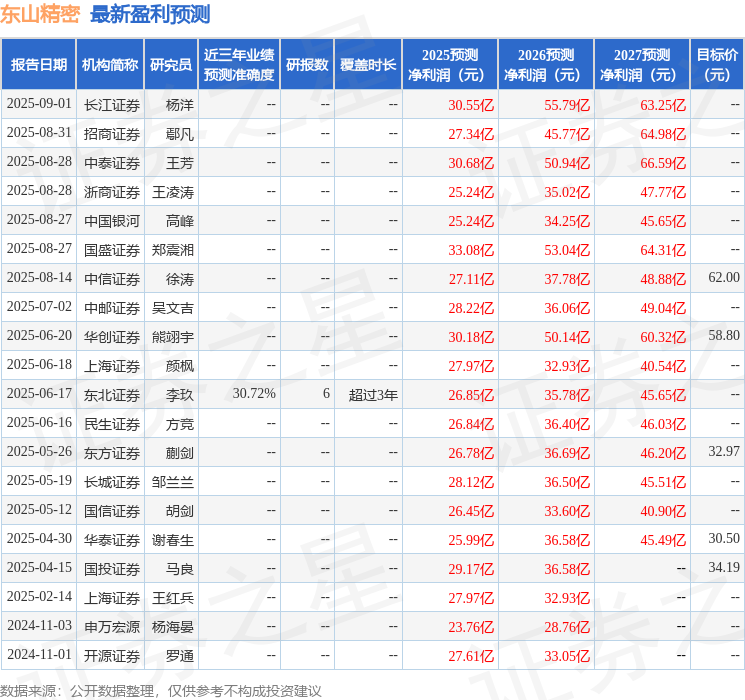The height and width of the screenshot is (700, 745).
Task: Click 中国银河 institution name
Action: (x=112, y=221)
